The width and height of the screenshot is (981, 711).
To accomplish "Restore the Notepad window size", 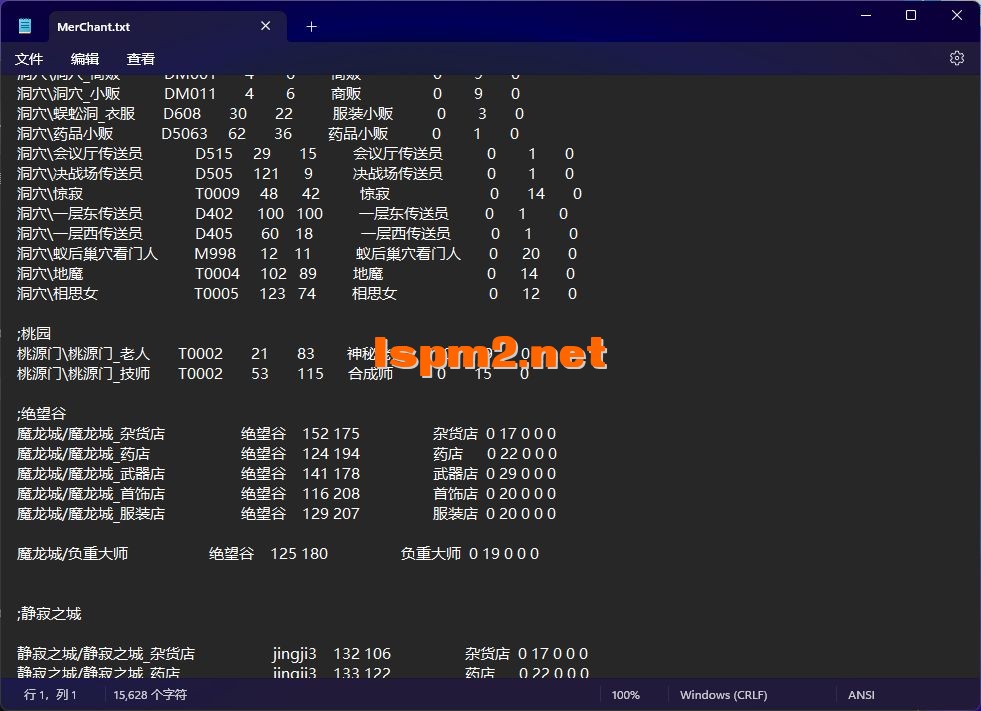I will coord(910,16).
